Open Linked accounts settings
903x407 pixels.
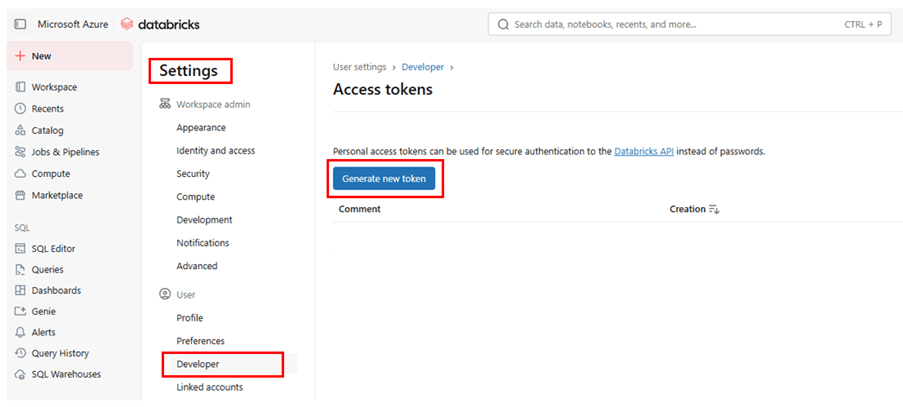point(209,387)
